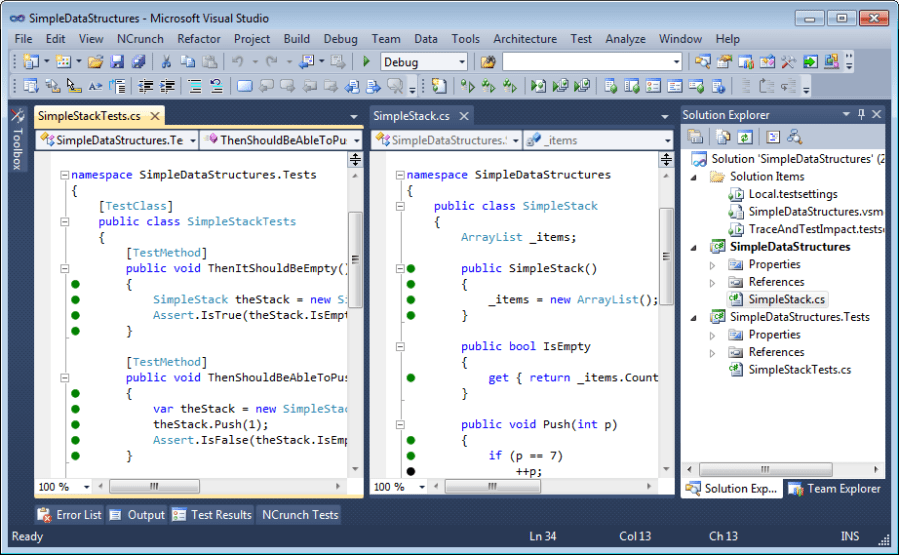The height and width of the screenshot is (555, 899).
Task: Toggle split view at top of SimpleStackTests editor
Action: 355,159
